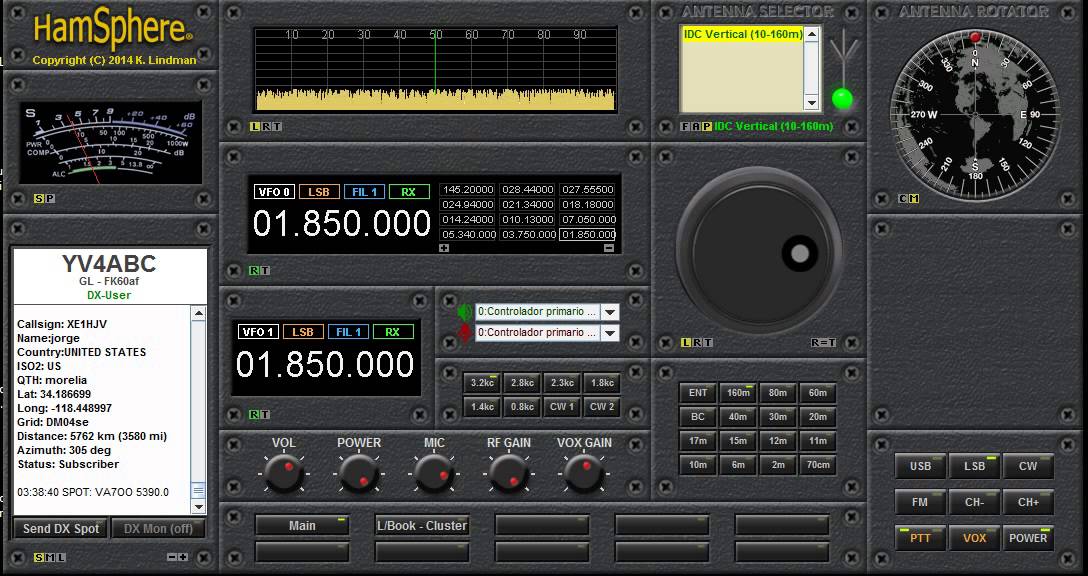This screenshot has width=1088, height=576.
Task: Click the C indicator under antenna rotator
Action: coord(903,198)
